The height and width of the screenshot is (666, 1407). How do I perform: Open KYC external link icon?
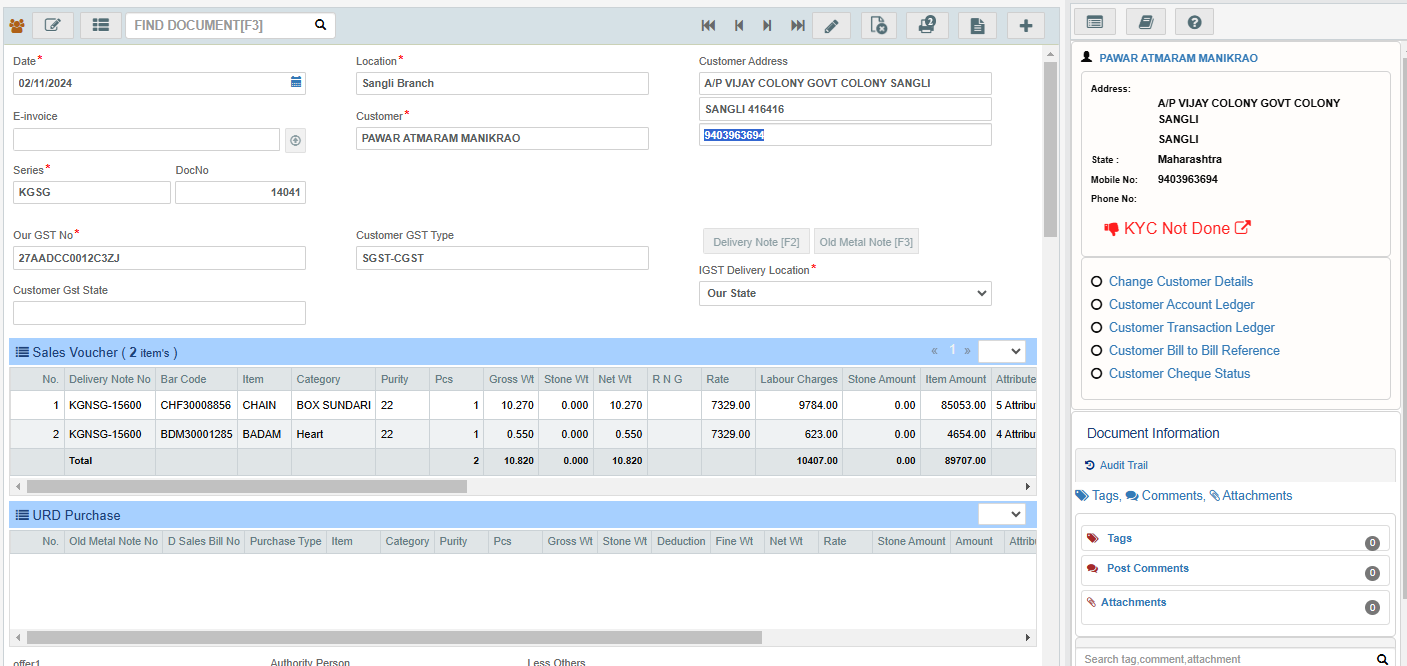(x=1243, y=228)
